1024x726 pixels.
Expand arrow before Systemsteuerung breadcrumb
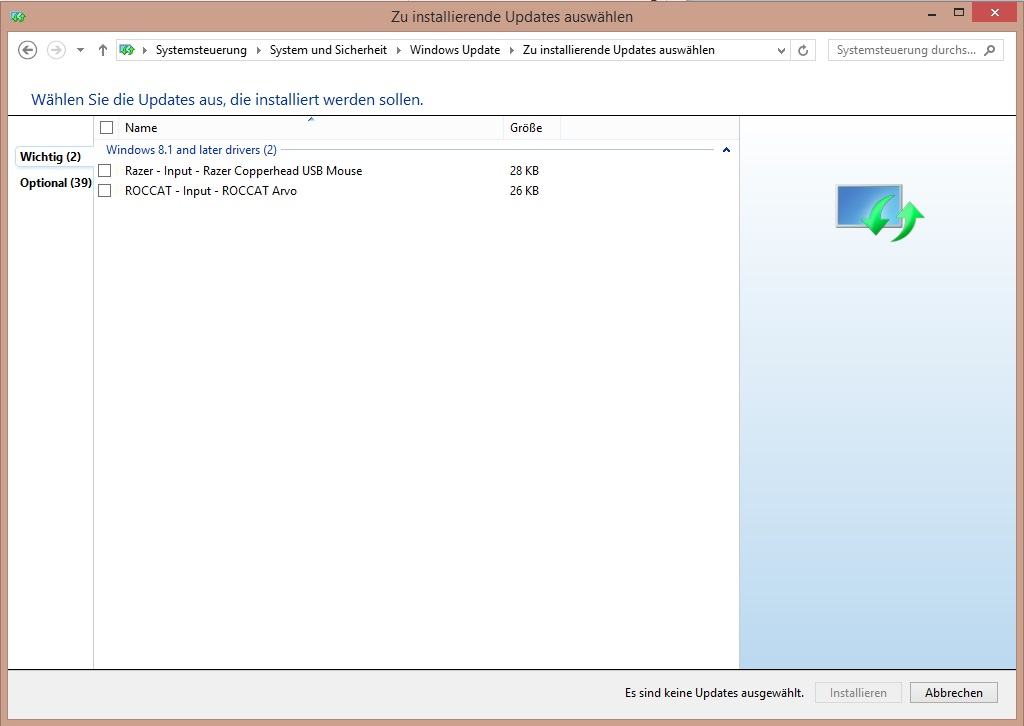click(x=144, y=50)
